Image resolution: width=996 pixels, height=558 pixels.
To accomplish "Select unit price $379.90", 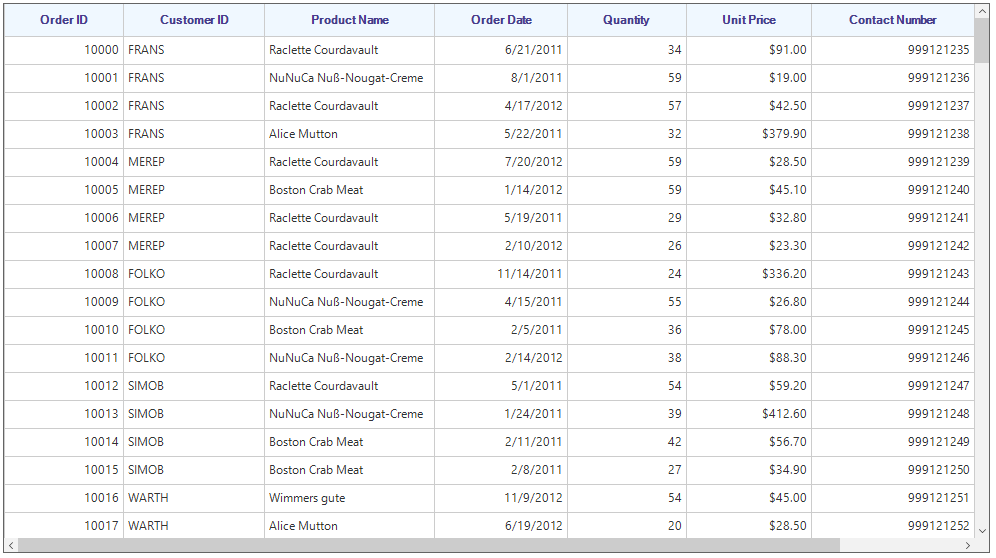I will click(x=749, y=133).
